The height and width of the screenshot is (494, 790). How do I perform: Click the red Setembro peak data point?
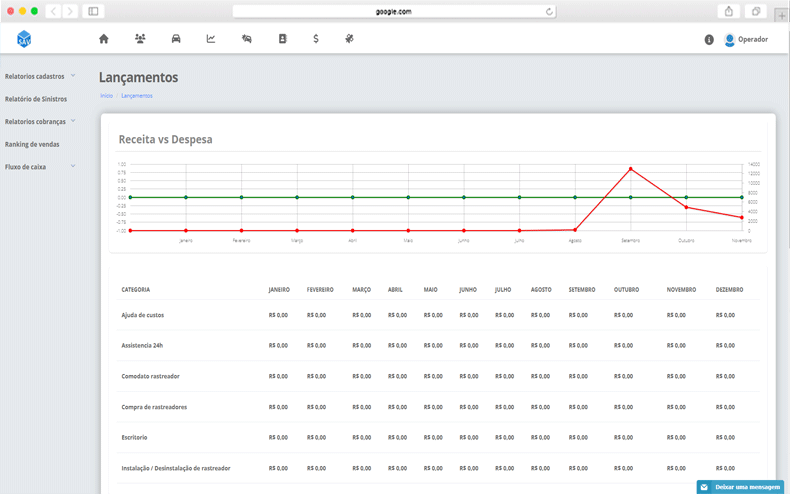[x=631, y=169]
